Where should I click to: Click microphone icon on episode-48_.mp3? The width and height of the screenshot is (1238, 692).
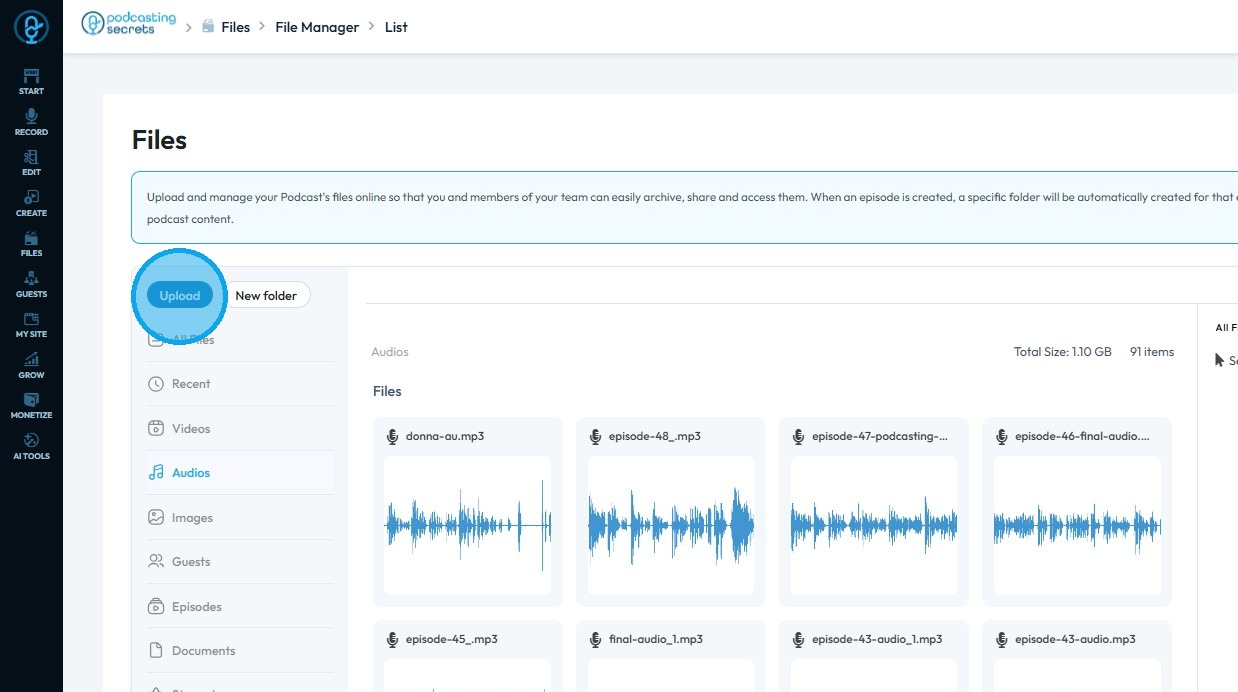(595, 437)
